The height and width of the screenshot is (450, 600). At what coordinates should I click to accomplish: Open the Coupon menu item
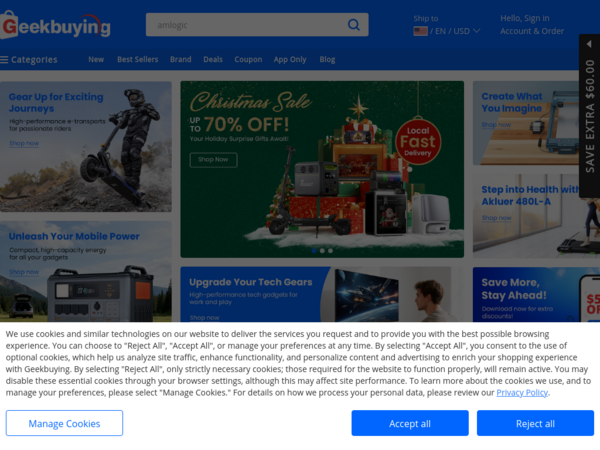coord(248,59)
